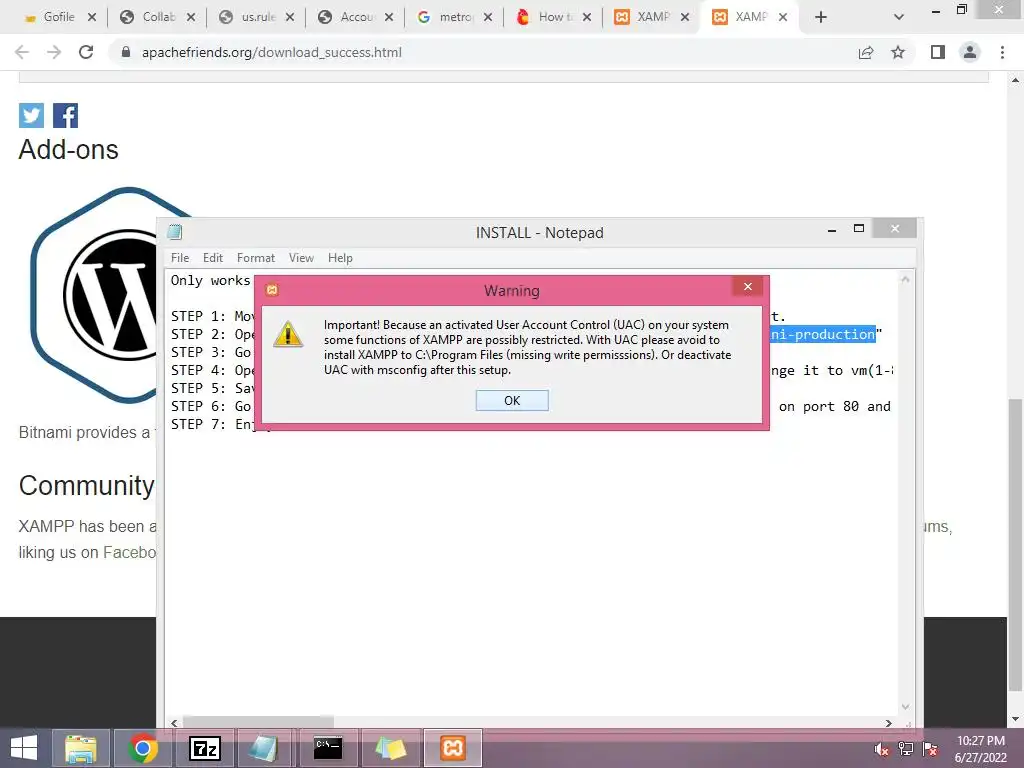Click Action Center flag tray icon
Viewport: 1024px width, 768px height.
(930, 749)
